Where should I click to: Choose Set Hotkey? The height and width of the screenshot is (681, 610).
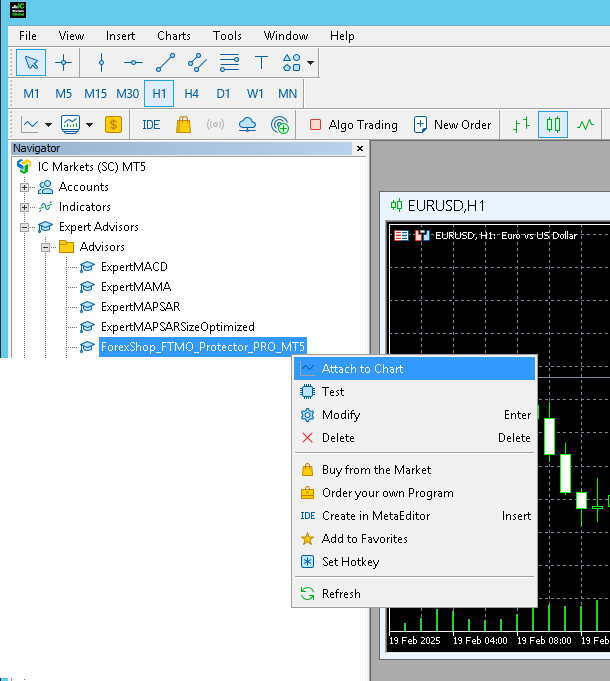click(x=415, y=562)
